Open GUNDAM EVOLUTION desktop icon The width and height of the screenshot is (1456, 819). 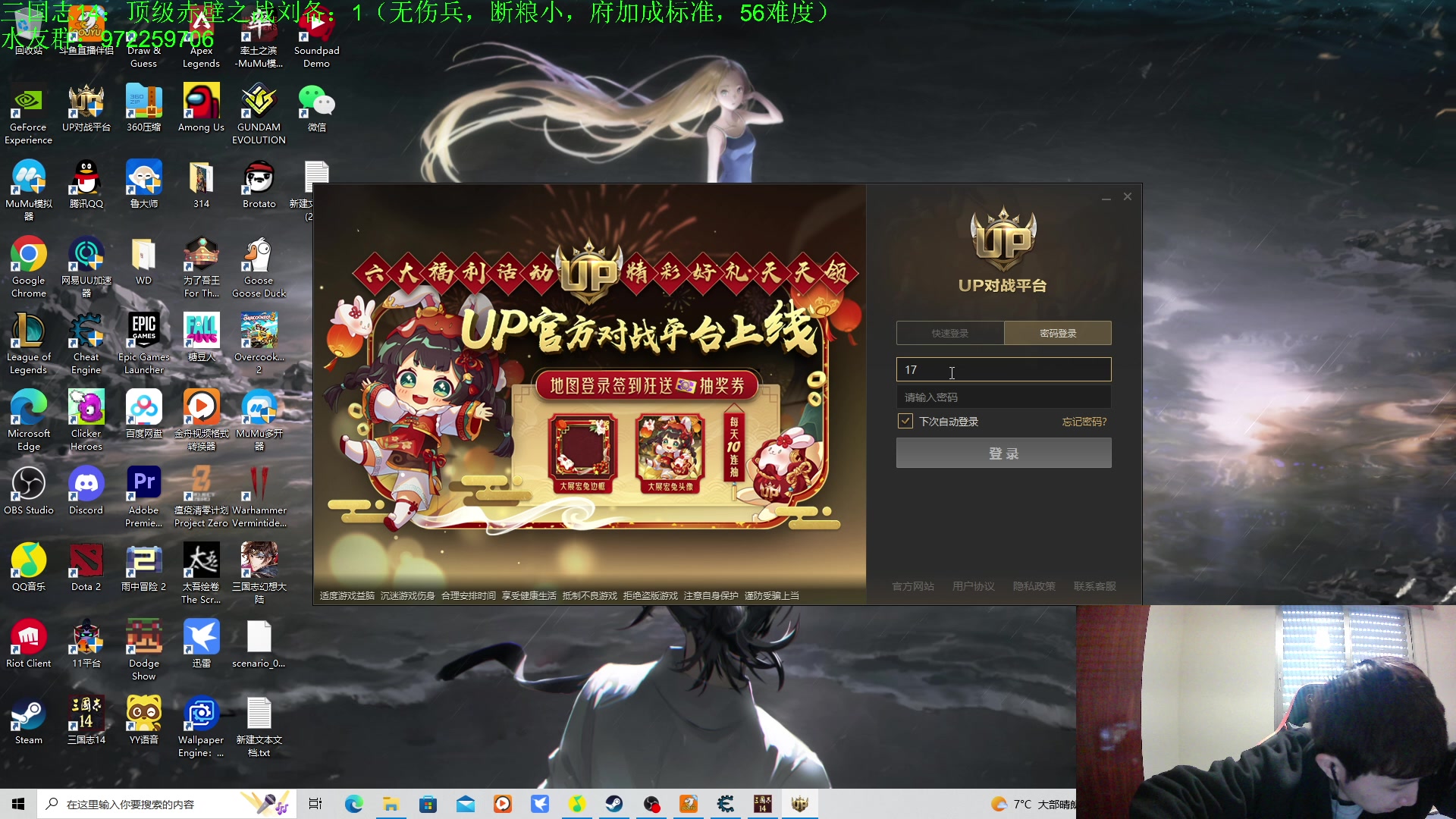click(x=259, y=114)
